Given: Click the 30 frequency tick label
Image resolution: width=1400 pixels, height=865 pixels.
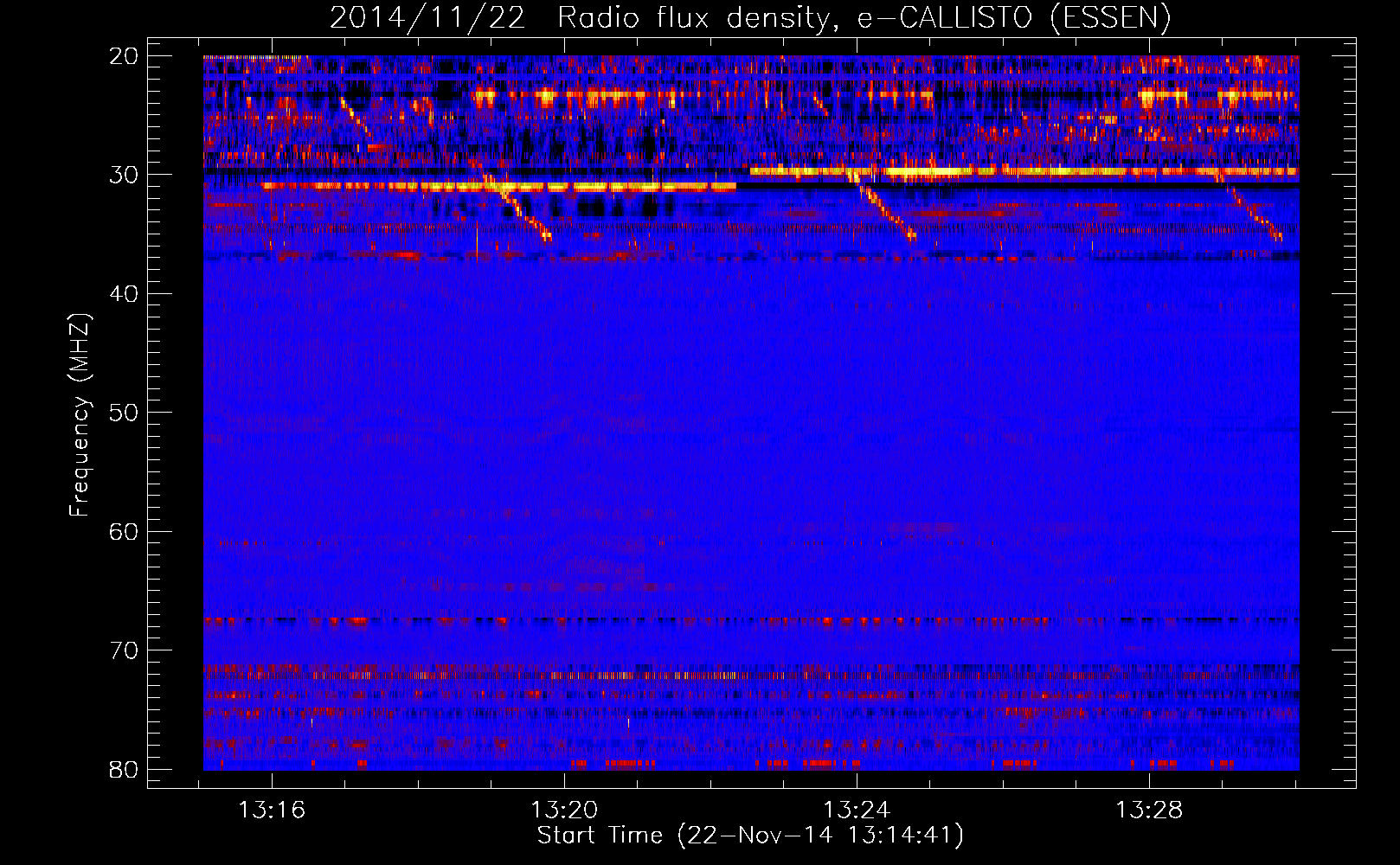Looking at the screenshot, I should tap(124, 175).
